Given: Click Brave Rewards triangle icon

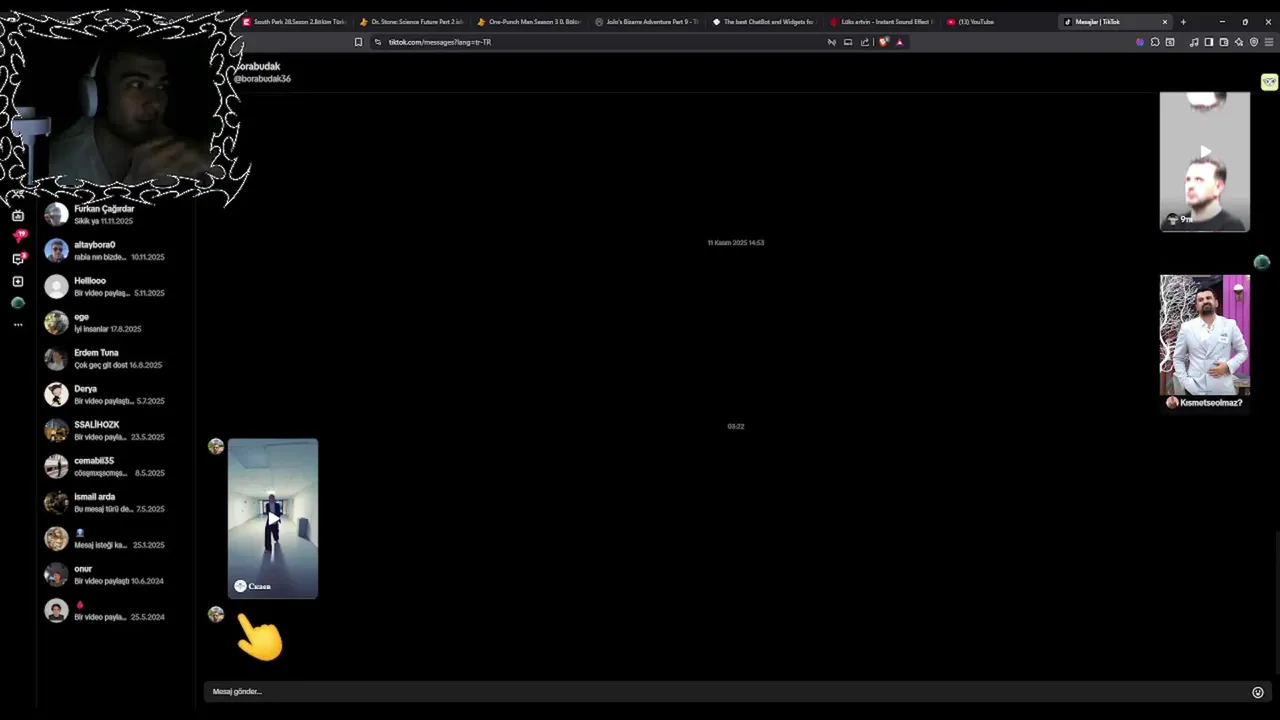Looking at the screenshot, I should coord(899,42).
